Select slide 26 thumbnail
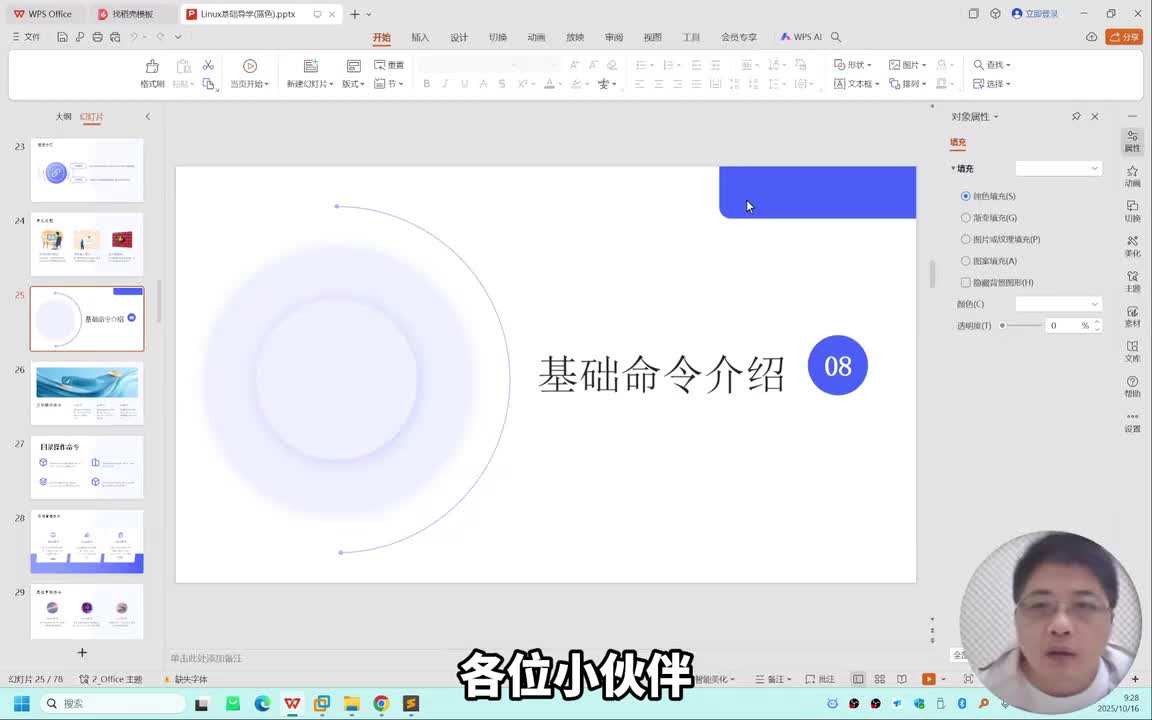This screenshot has width=1152, height=720. point(87,393)
